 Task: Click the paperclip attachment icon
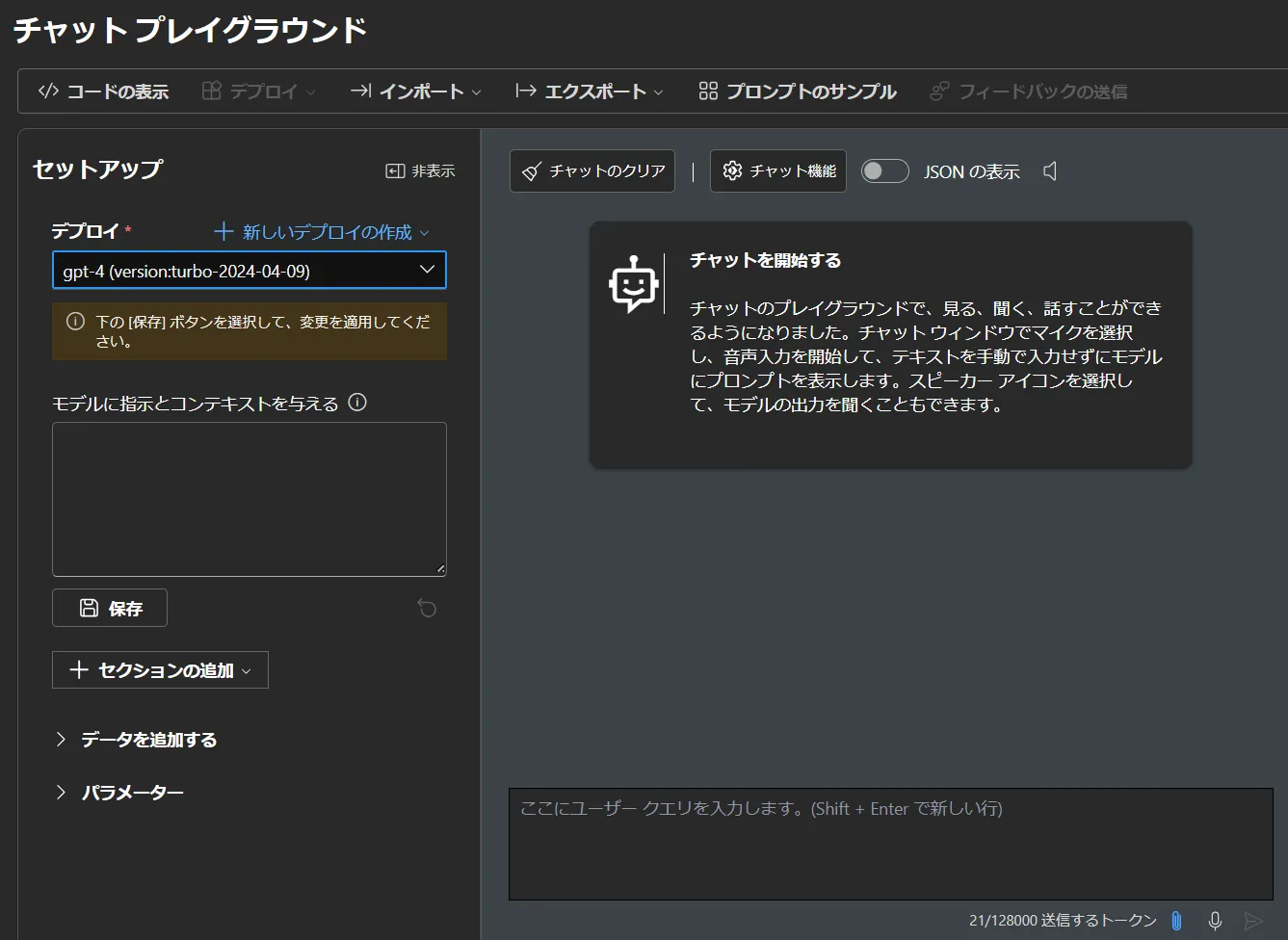tap(1176, 921)
